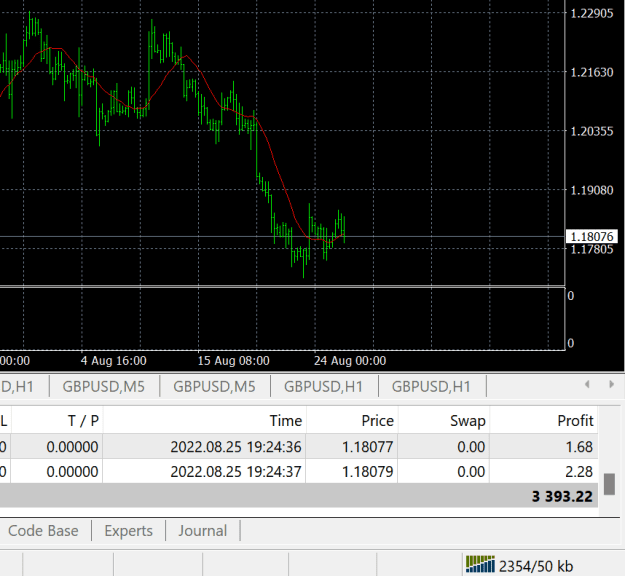Select the last GBPUSD,H1 chart tab

431,387
